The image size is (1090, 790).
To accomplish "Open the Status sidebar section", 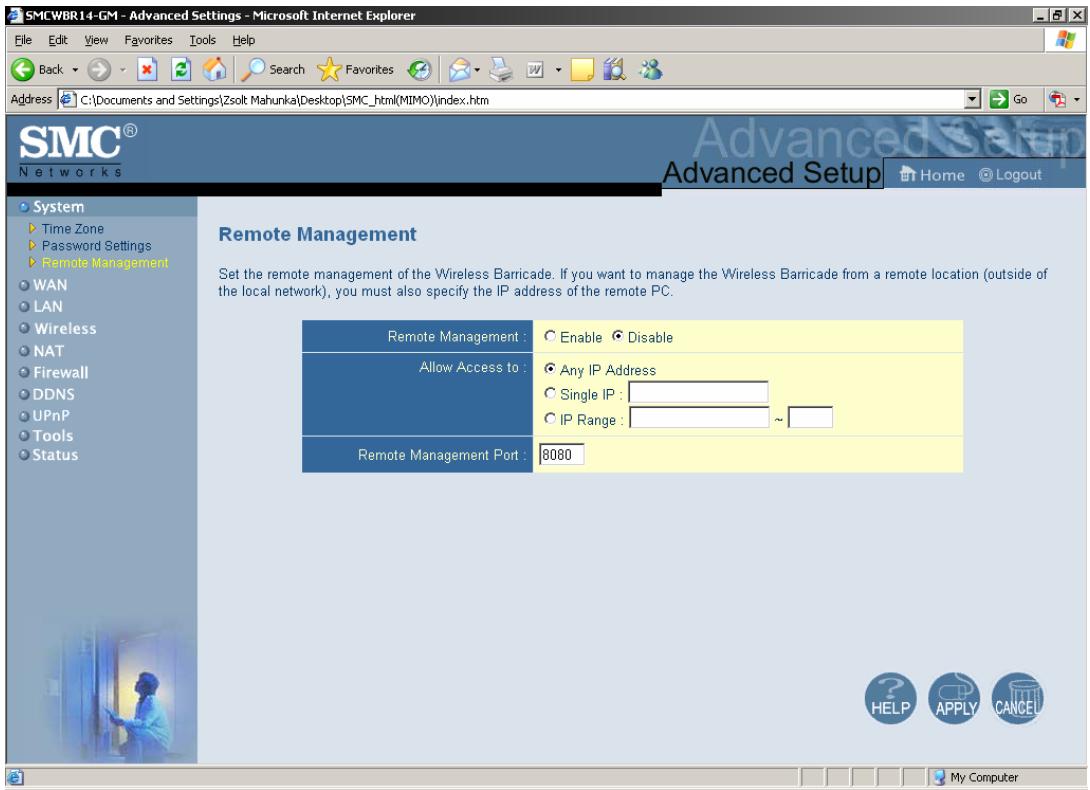I will tap(55, 455).
